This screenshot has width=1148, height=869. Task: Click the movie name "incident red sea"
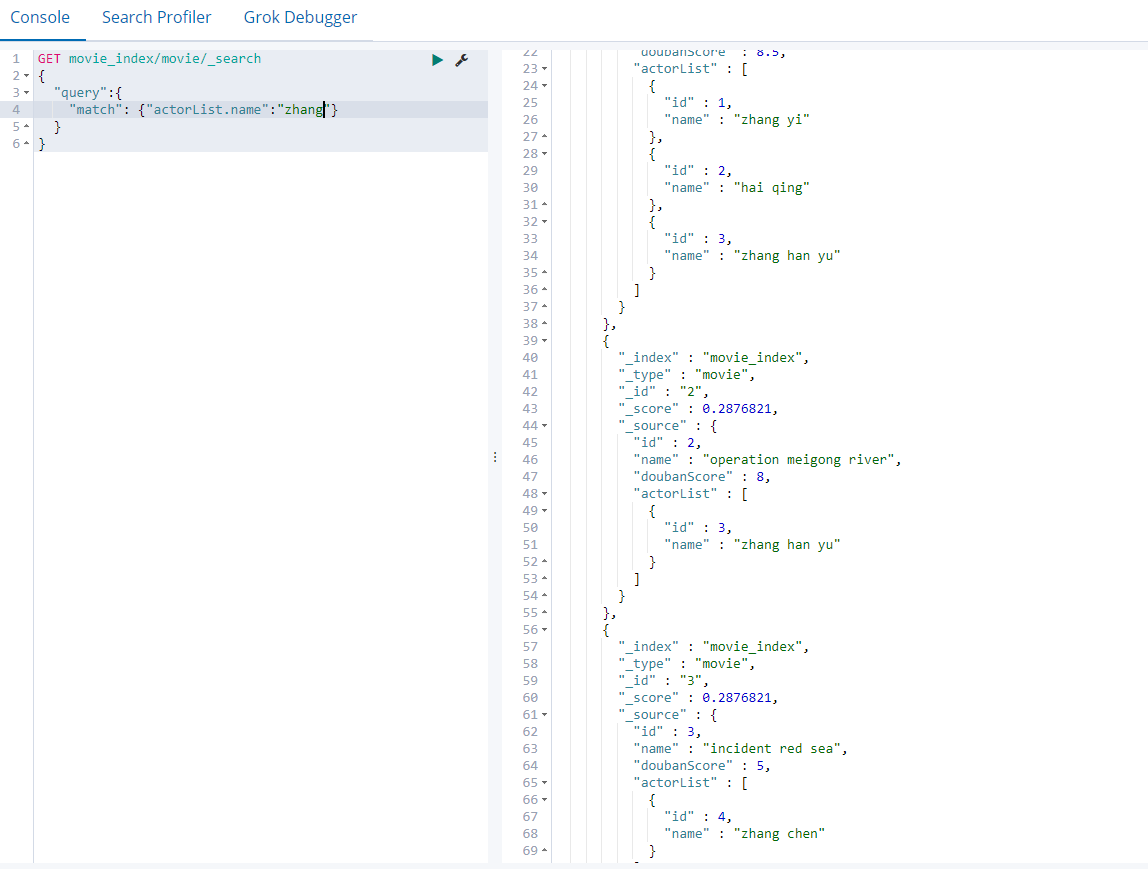(772, 749)
